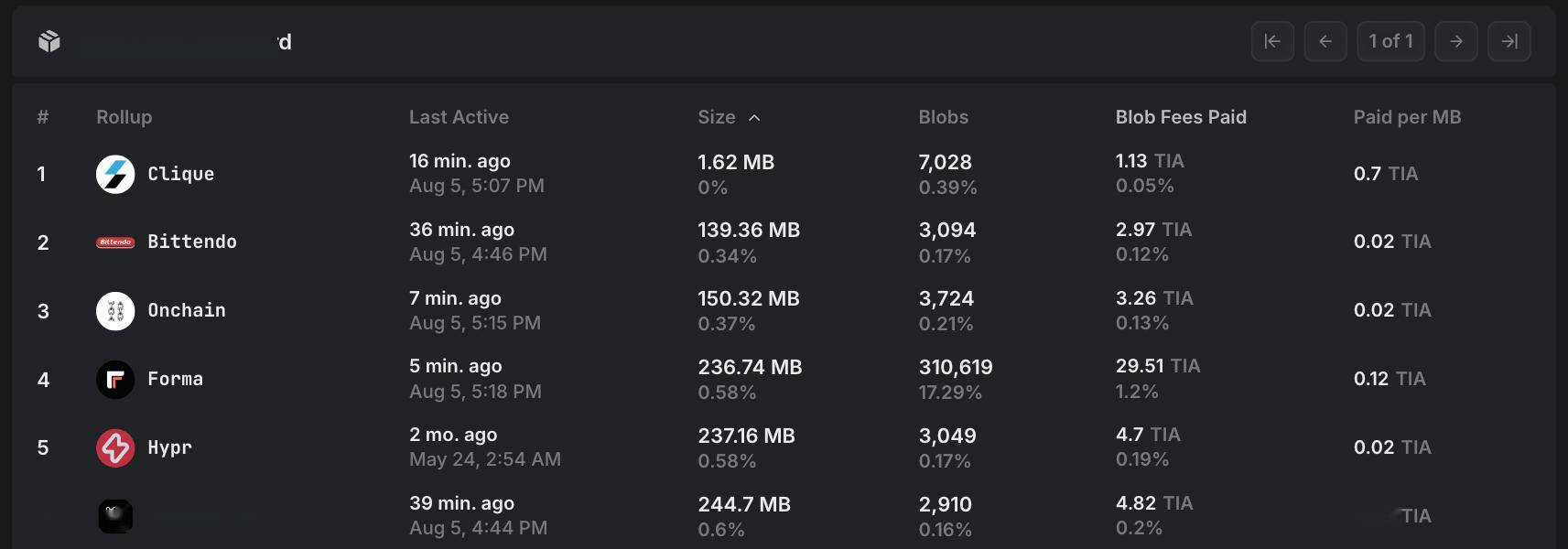
Task: Click the '2.97 TIA' blob fees value
Action: pos(1153,230)
